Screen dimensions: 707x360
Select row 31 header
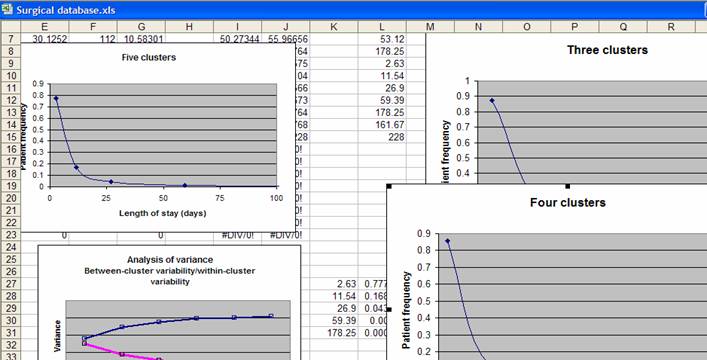click(10, 332)
